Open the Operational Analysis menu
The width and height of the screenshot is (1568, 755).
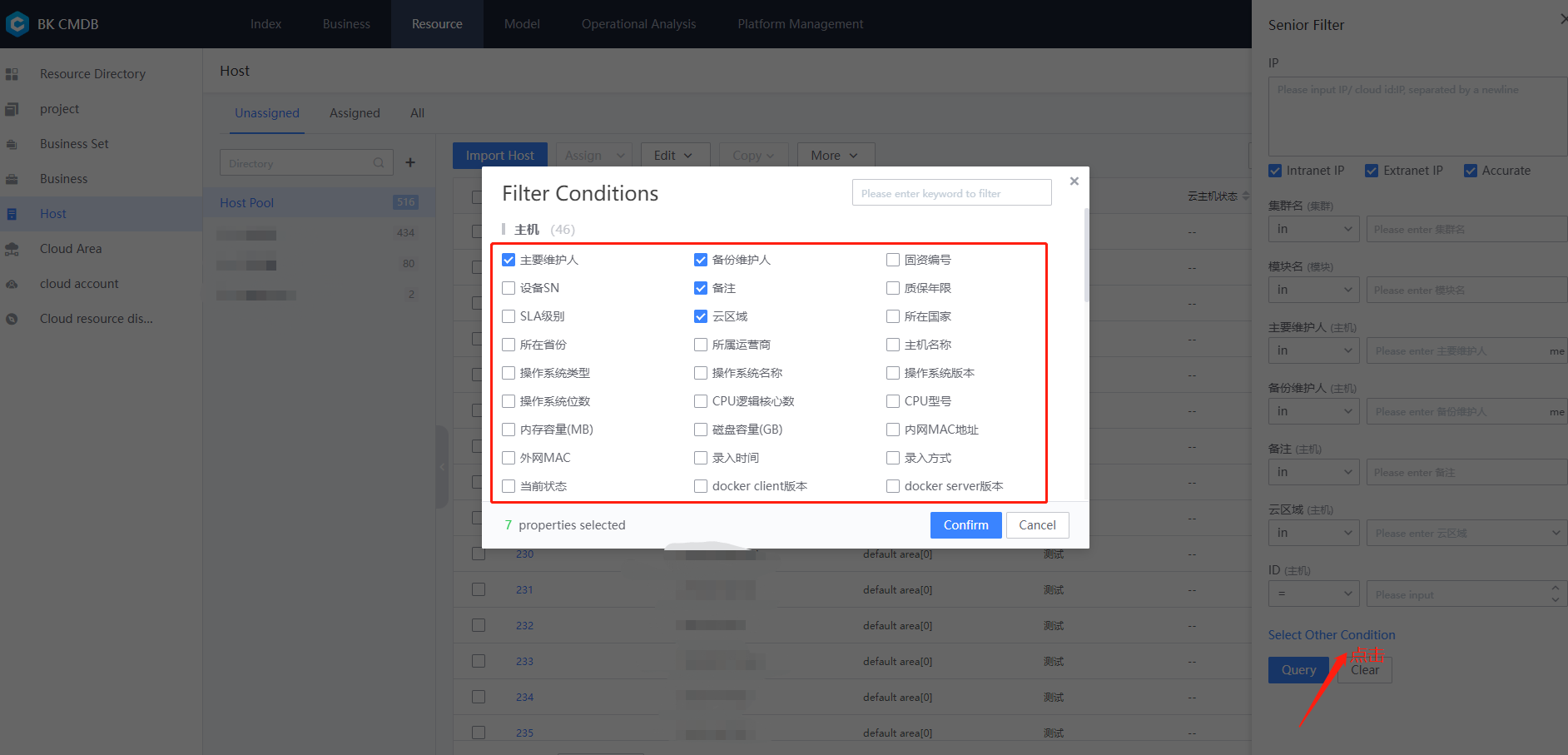click(638, 24)
